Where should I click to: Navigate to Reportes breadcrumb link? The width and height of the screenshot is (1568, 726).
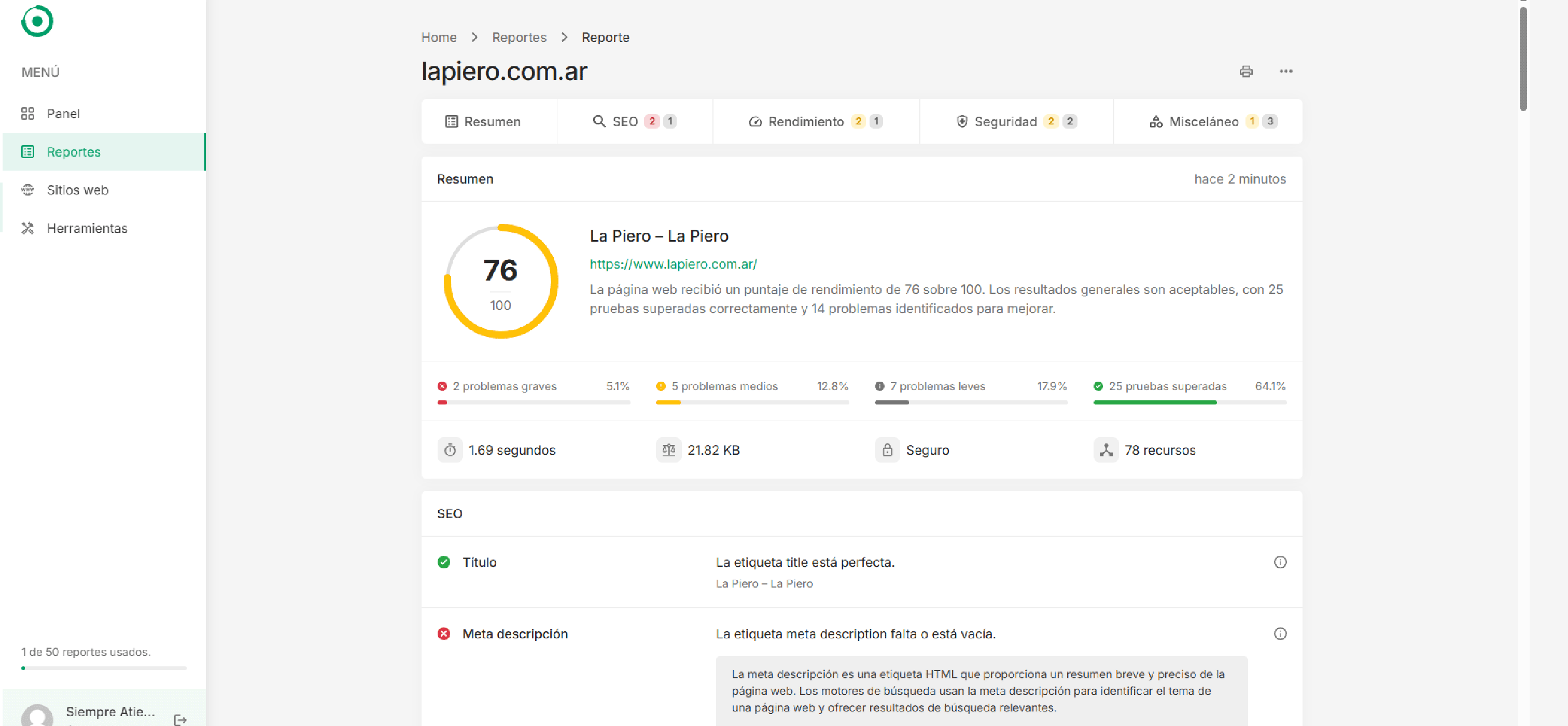pyautogui.click(x=519, y=37)
